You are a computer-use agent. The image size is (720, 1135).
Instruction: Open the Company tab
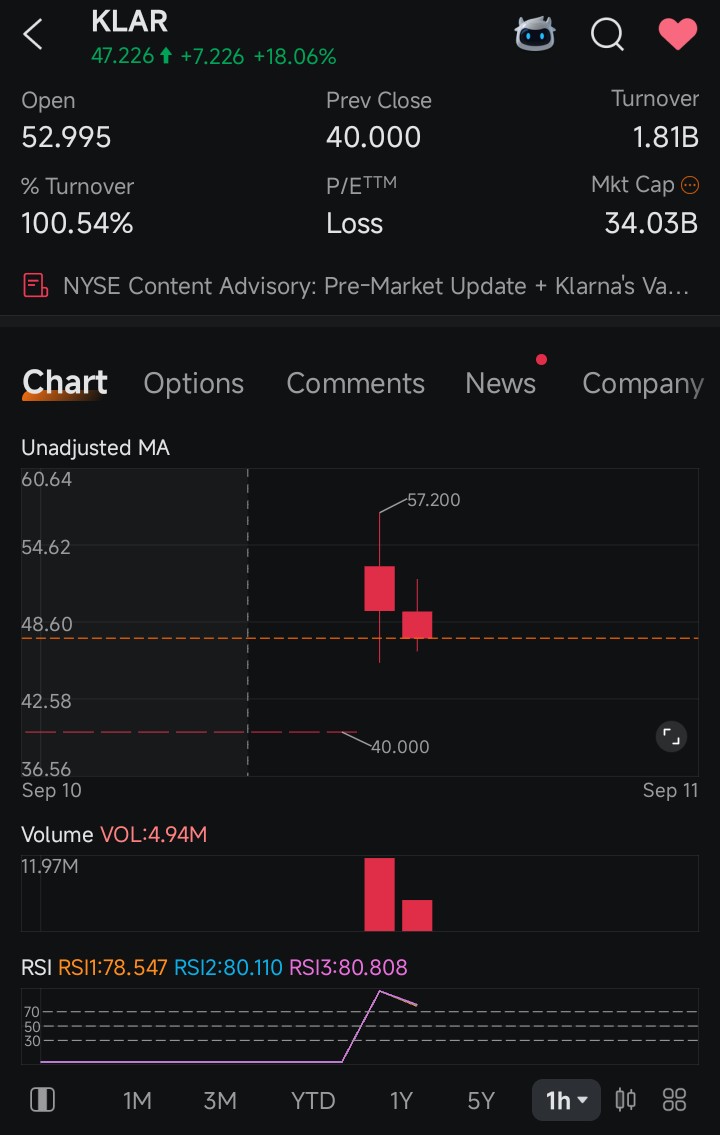(643, 383)
